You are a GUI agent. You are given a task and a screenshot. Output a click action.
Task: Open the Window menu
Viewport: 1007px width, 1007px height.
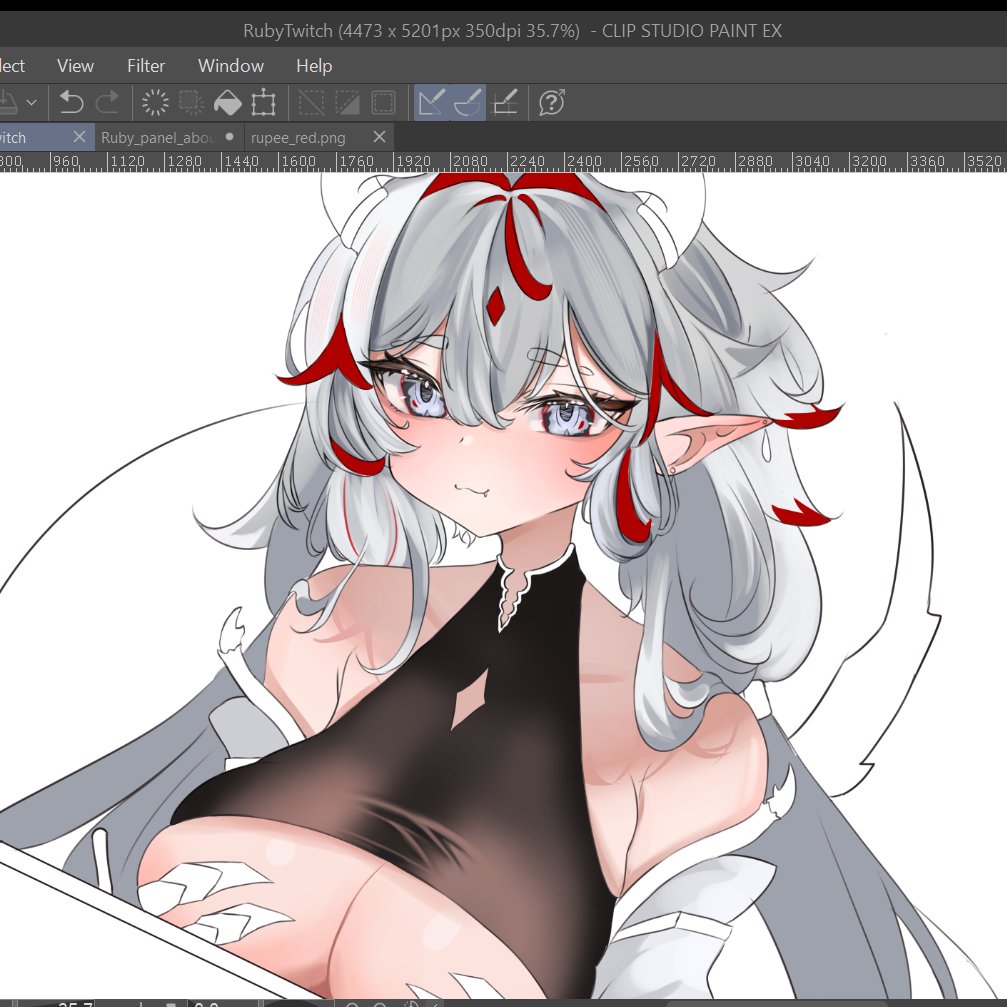tap(231, 66)
